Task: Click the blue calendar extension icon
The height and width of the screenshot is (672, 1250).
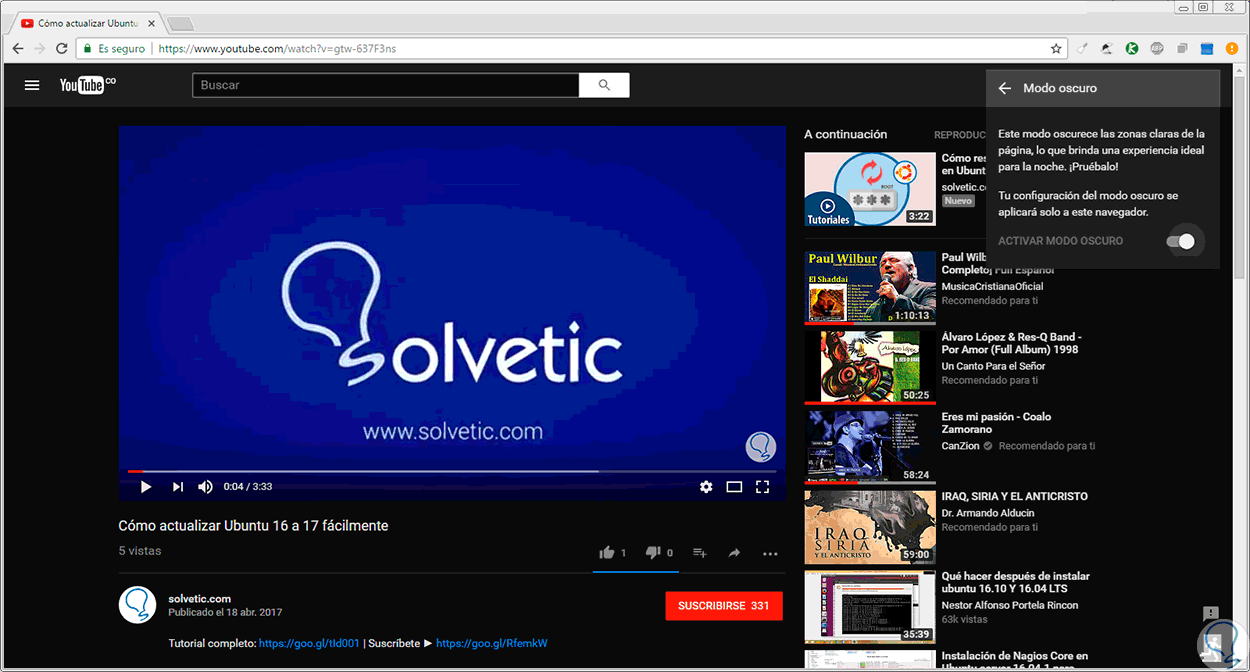Action: 1206,48
